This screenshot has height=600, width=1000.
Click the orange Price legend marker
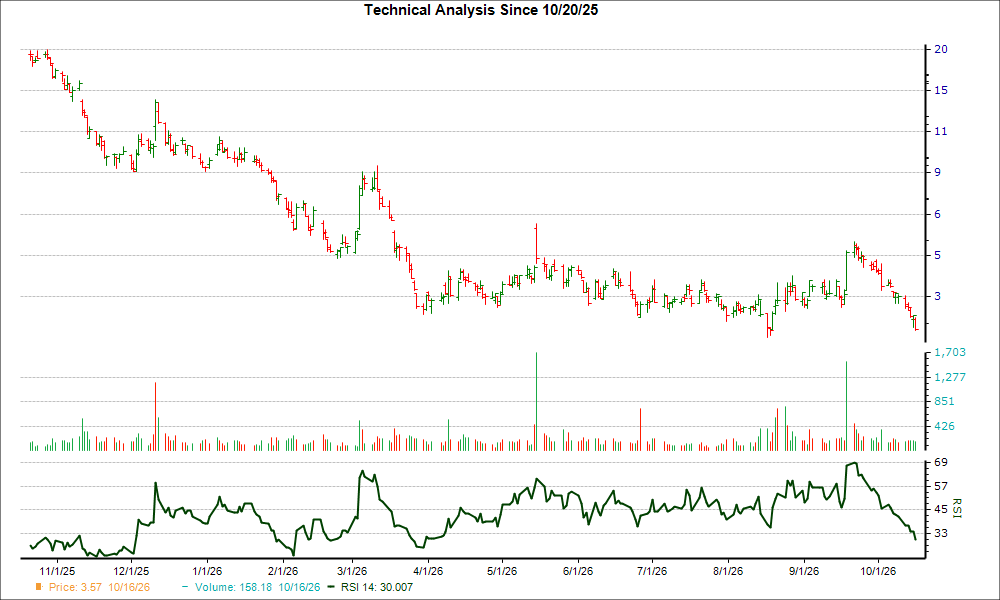click(39, 587)
